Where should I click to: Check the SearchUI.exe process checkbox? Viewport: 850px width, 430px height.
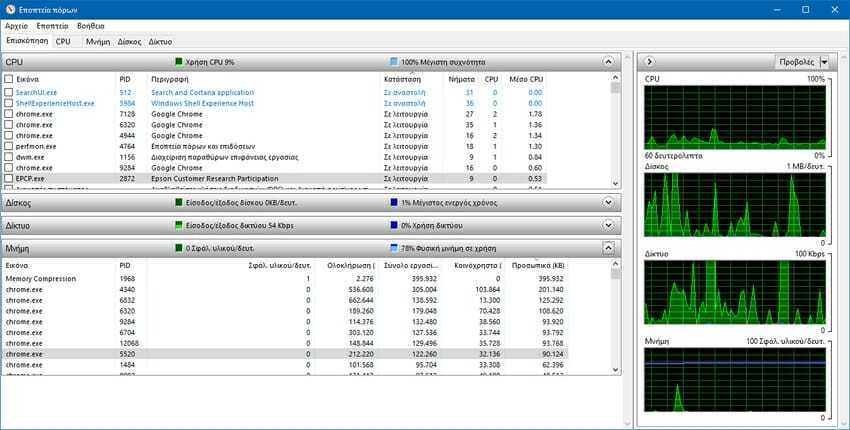[9, 93]
